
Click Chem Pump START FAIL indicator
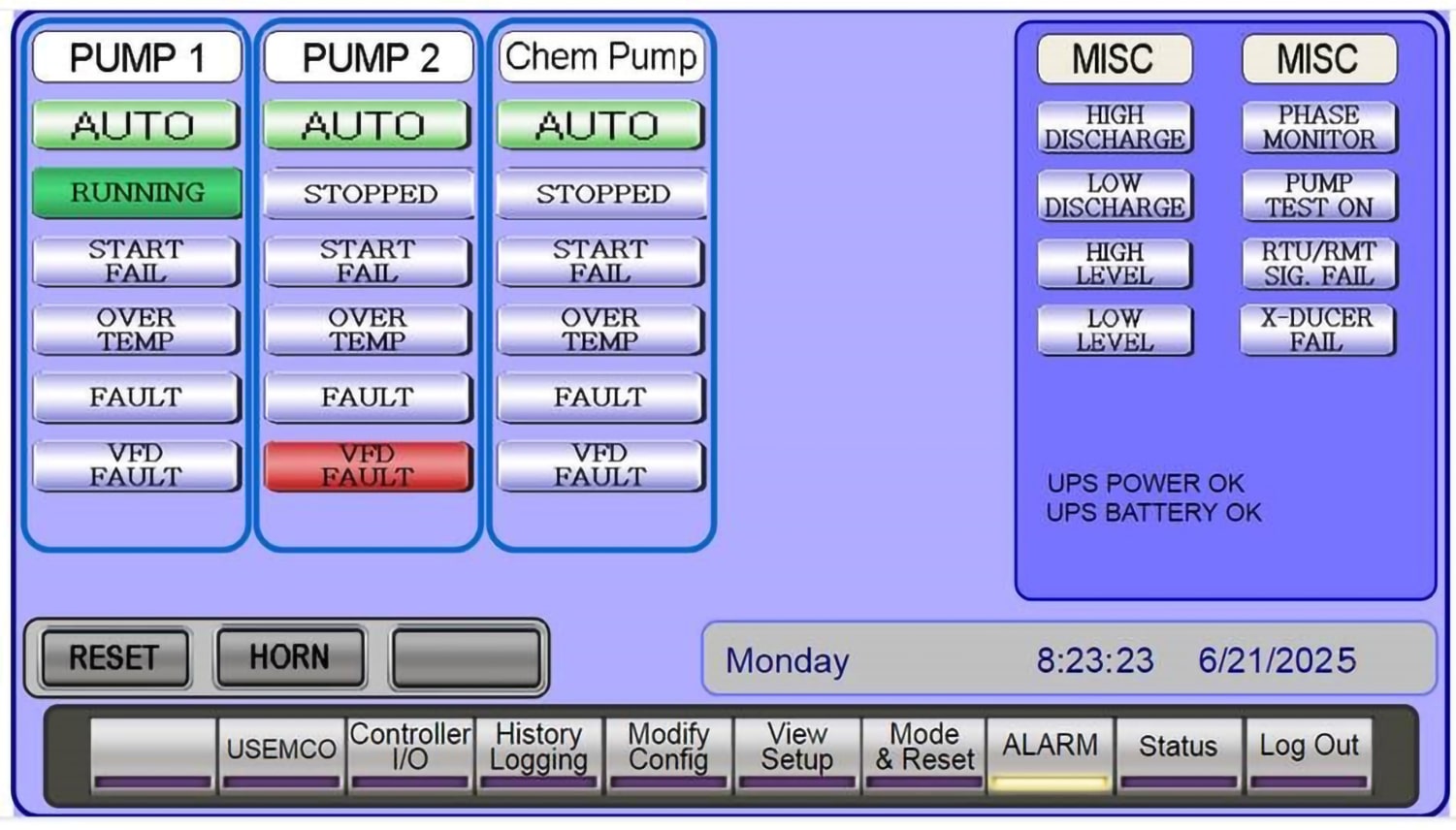(600, 261)
